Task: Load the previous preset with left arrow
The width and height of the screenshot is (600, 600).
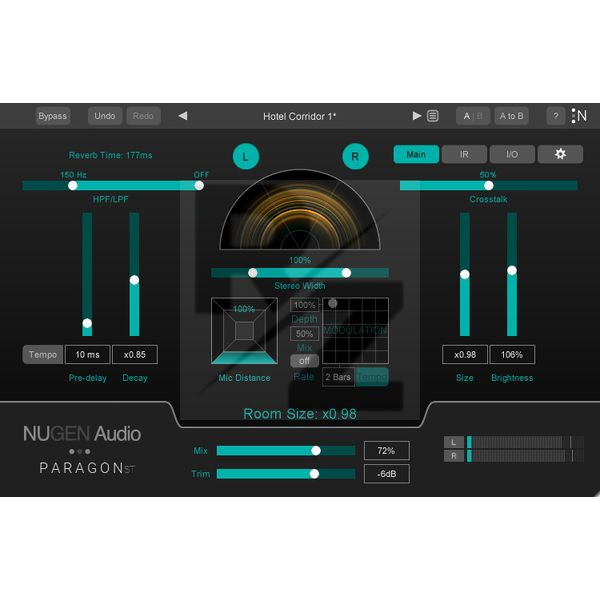Action: 183,116
